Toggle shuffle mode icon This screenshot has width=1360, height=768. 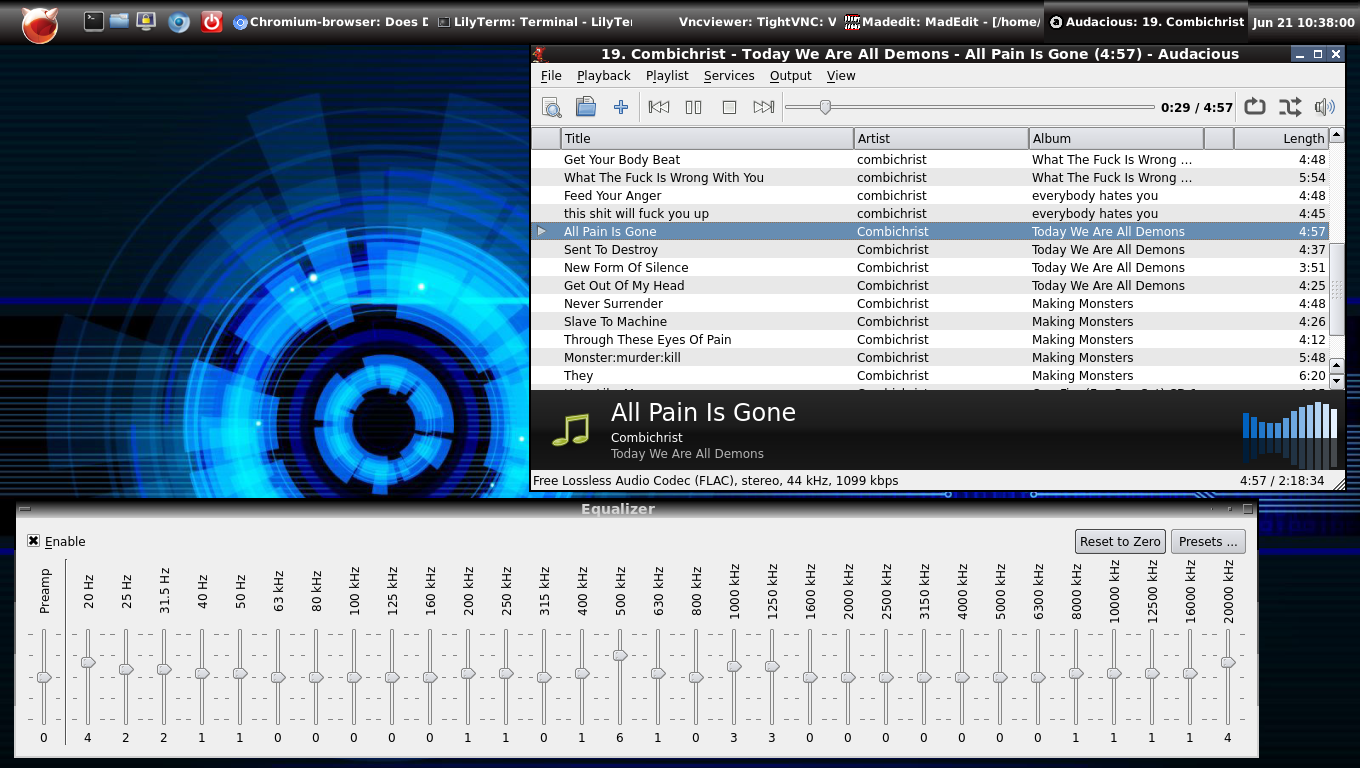point(1290,107)
